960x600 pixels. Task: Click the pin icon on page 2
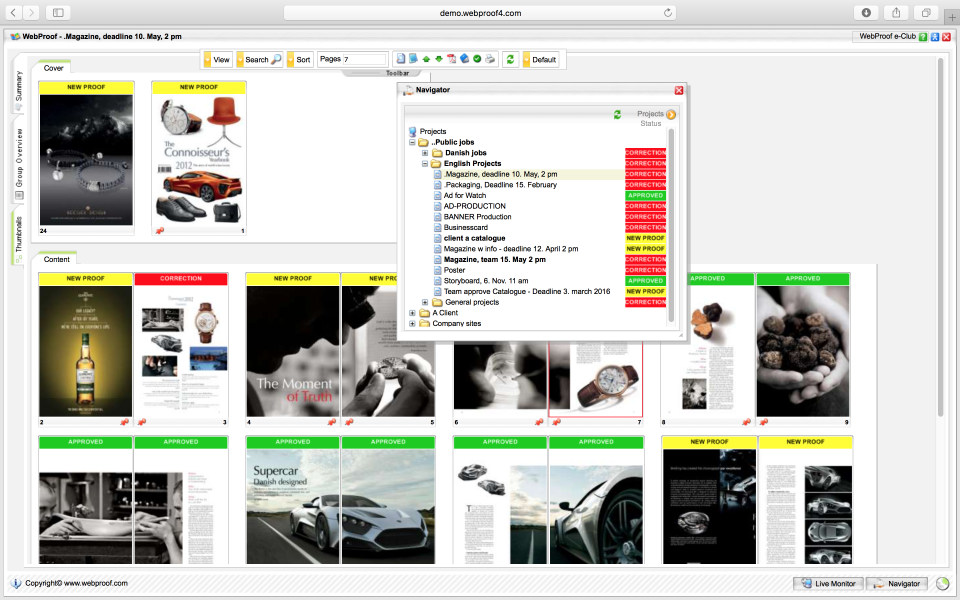pyautogui.click(x=124, y=422)
